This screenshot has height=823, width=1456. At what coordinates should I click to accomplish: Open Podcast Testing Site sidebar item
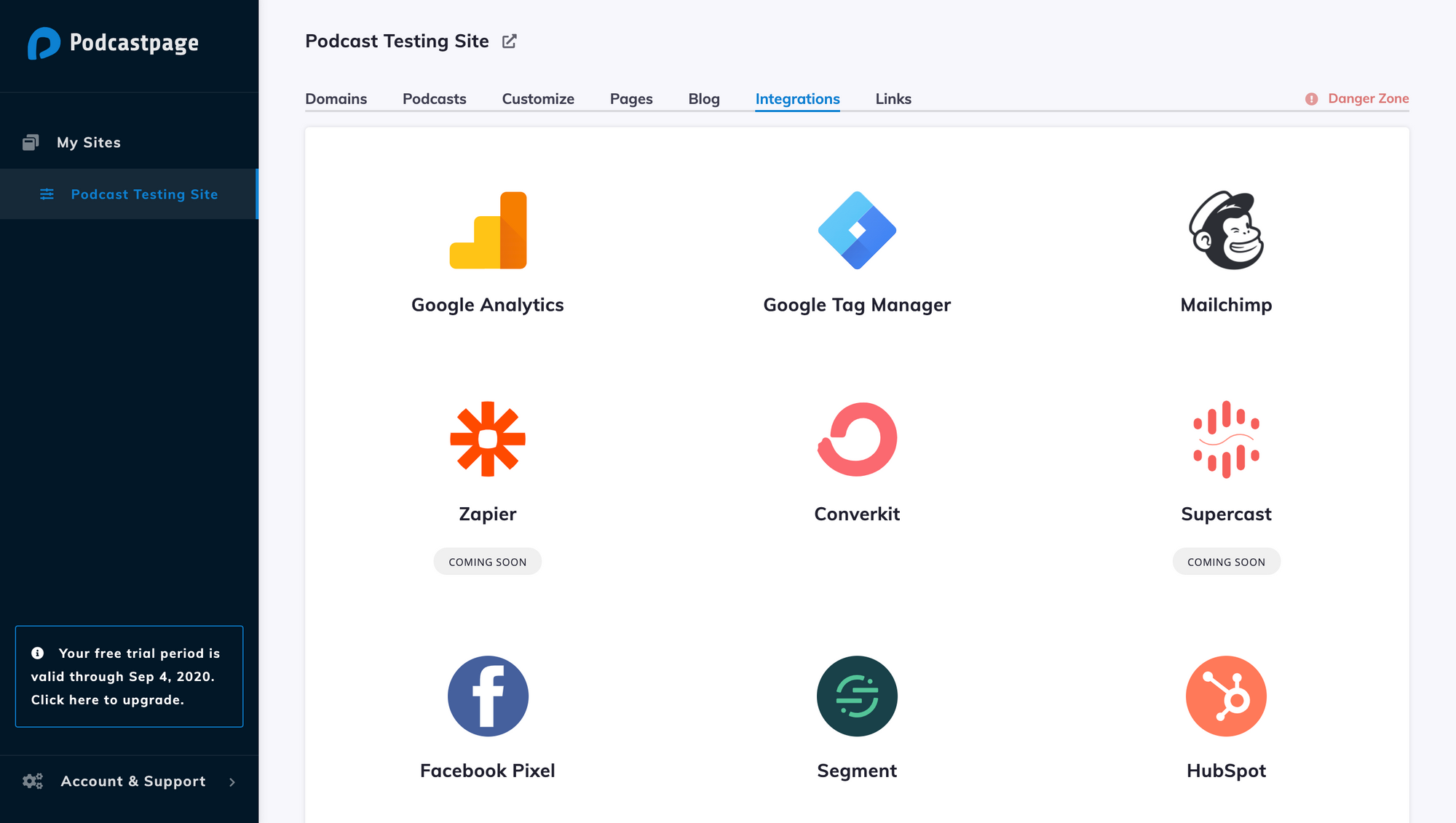click(x=144, y=194)
